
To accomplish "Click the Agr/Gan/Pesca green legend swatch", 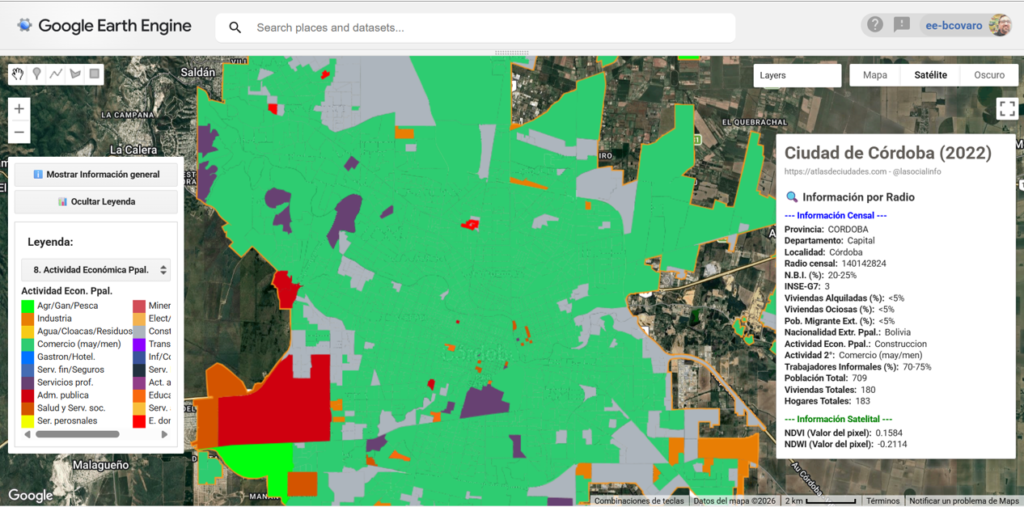I will coord(28,305).
